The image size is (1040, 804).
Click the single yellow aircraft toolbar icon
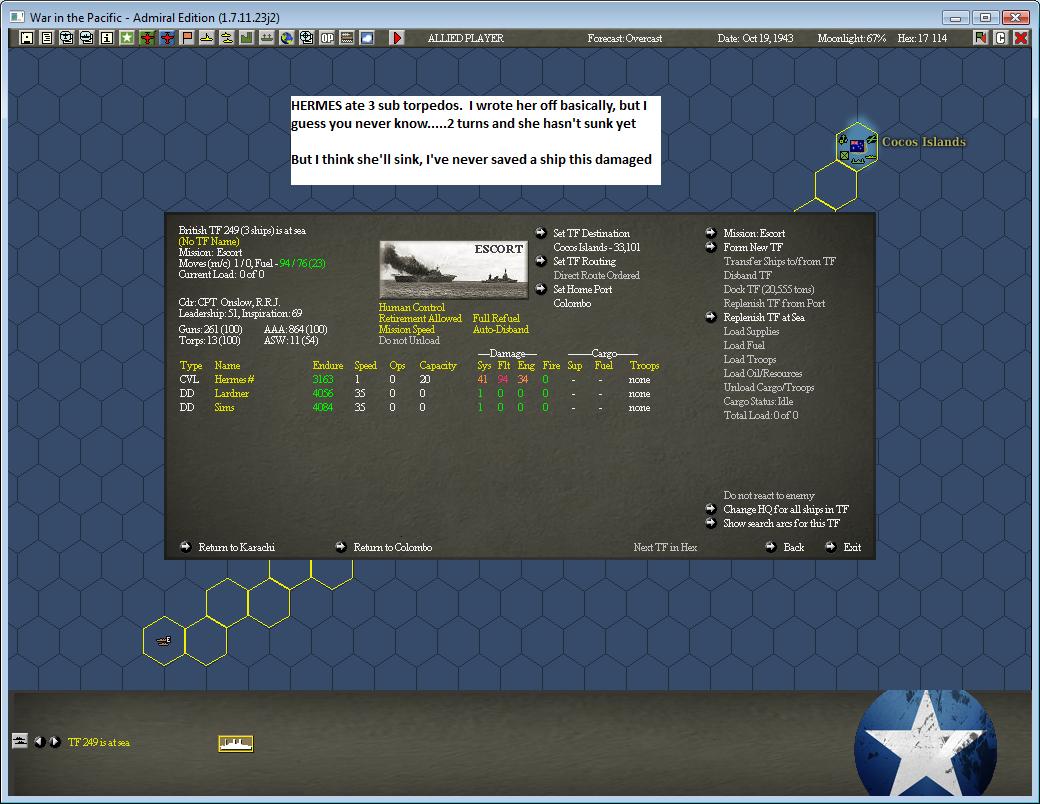[206, 38]
